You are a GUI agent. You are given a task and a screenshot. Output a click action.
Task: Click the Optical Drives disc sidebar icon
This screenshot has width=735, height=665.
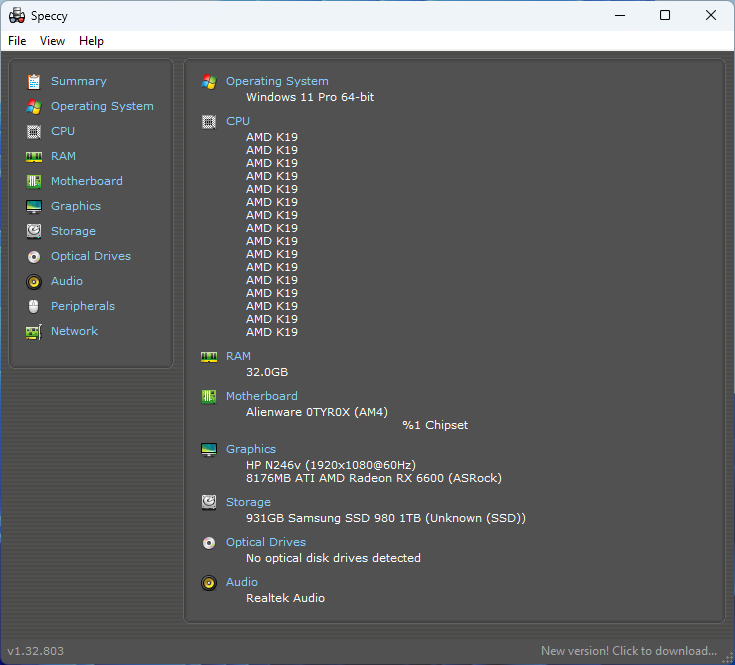(x=34, y=256)
